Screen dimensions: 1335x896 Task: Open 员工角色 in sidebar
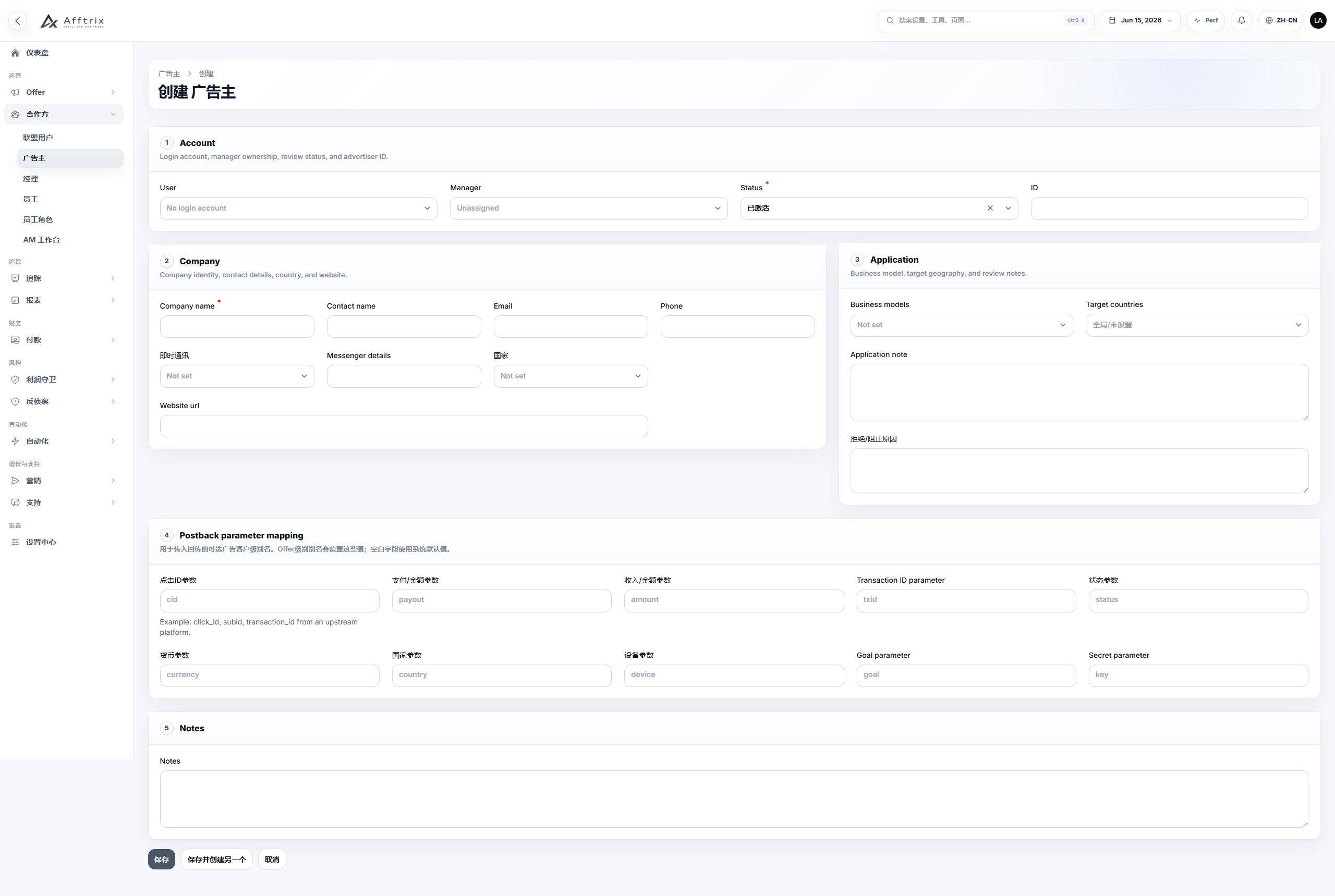coord(38,219)
